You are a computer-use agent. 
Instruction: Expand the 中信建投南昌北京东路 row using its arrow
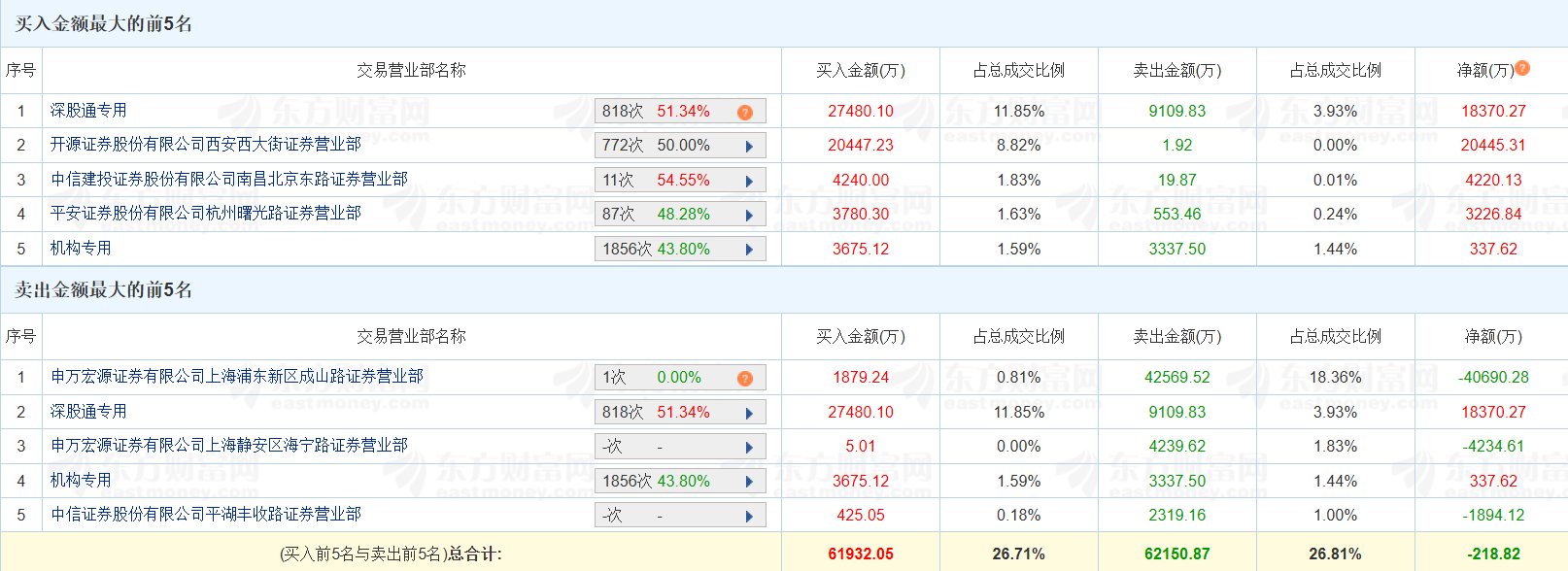pos(749,181)
